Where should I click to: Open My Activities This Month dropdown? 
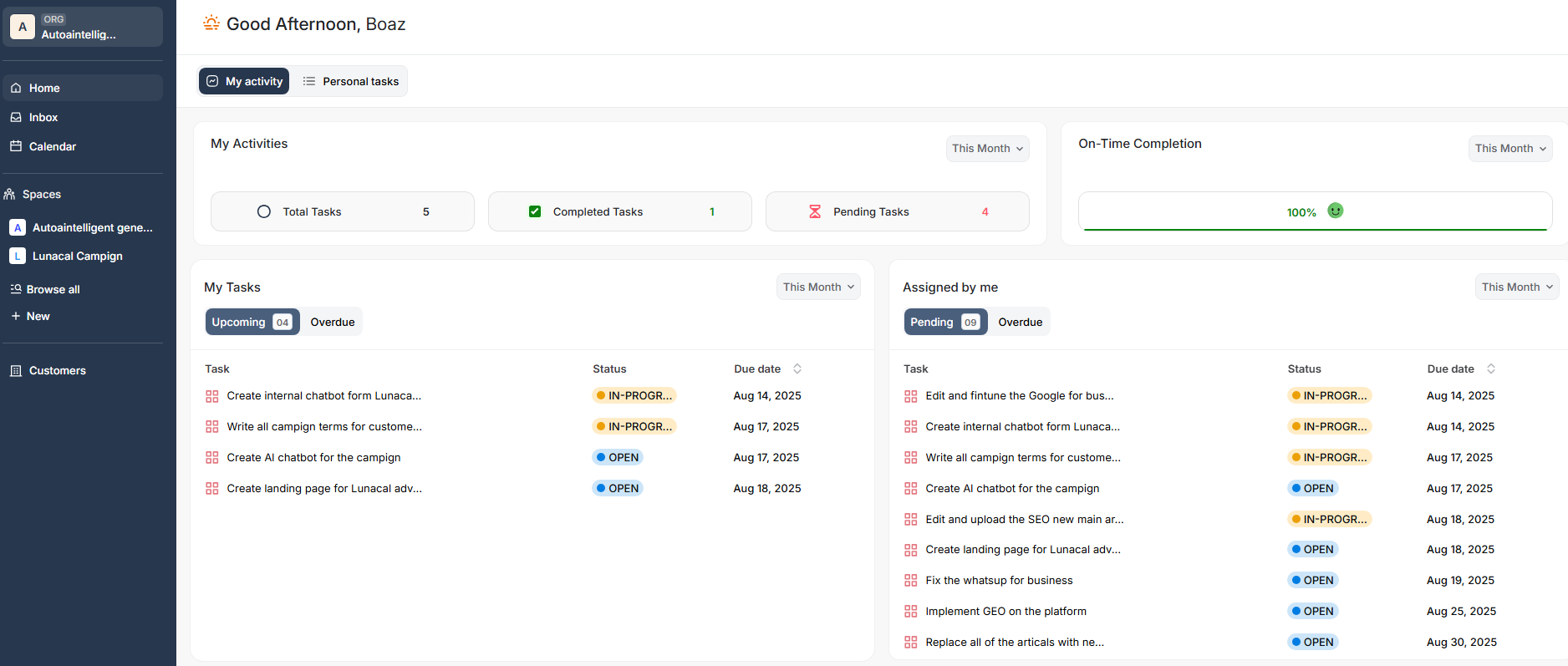(x=987, y=148)
